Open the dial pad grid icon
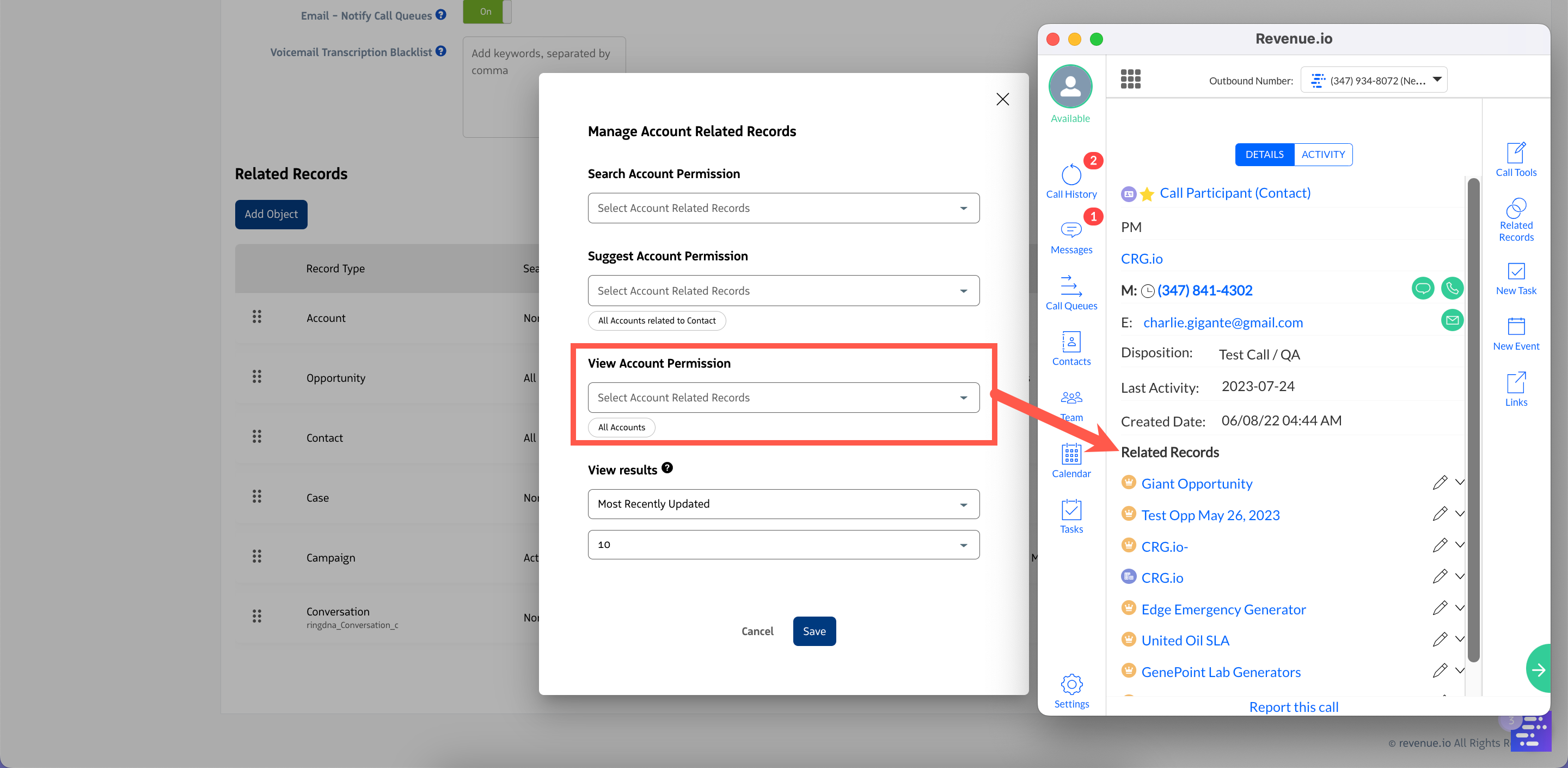Viewport: 1568px width, 768px height. point(1130,79)
